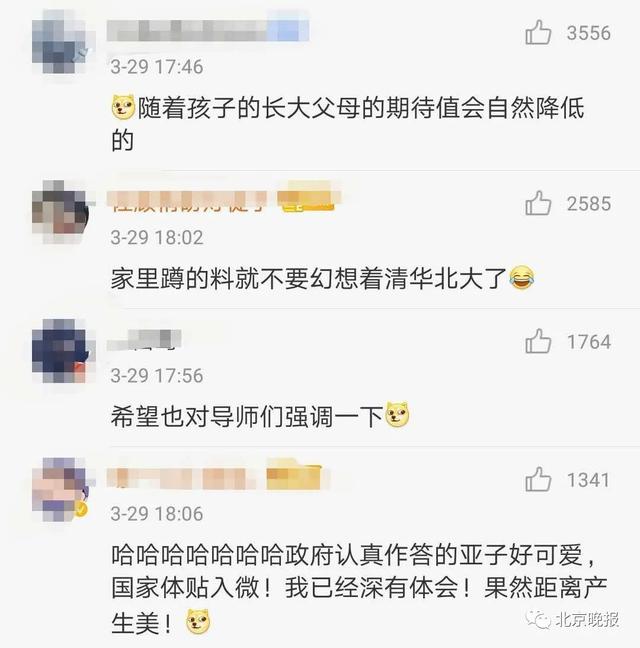Open the first commenter's avatar

(61, 41)
